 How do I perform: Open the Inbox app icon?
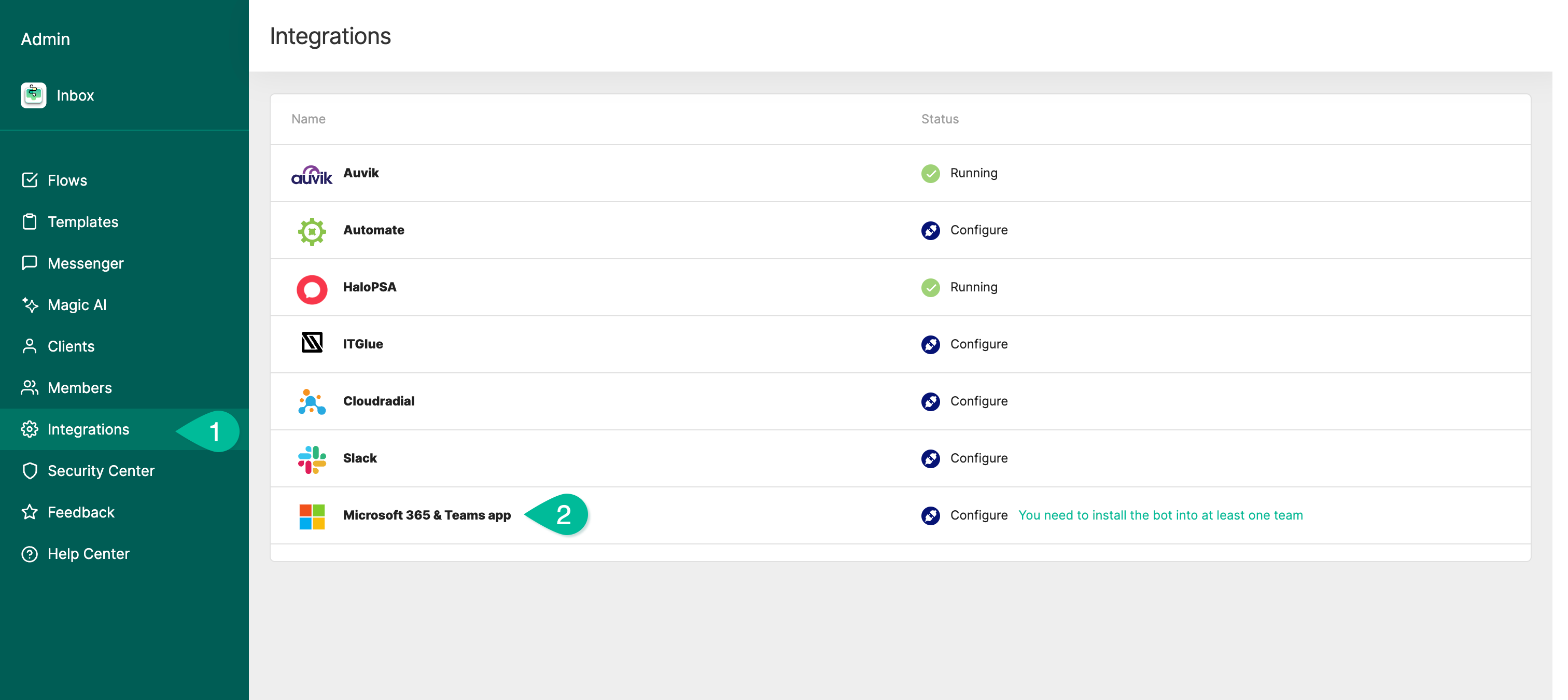pyautogui.click(x=34, y=95)
